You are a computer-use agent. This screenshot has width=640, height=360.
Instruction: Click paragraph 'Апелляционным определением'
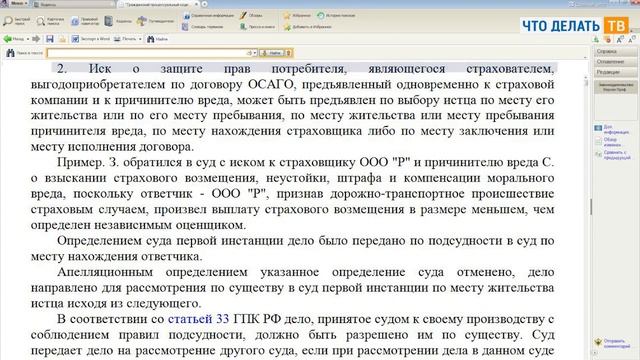click(x=292, y=287)
